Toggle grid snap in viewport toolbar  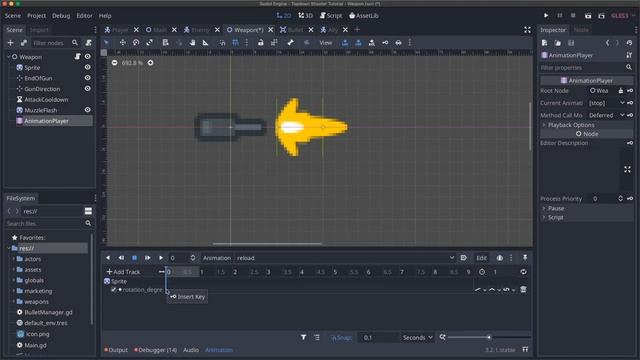(x=235, y=42)
